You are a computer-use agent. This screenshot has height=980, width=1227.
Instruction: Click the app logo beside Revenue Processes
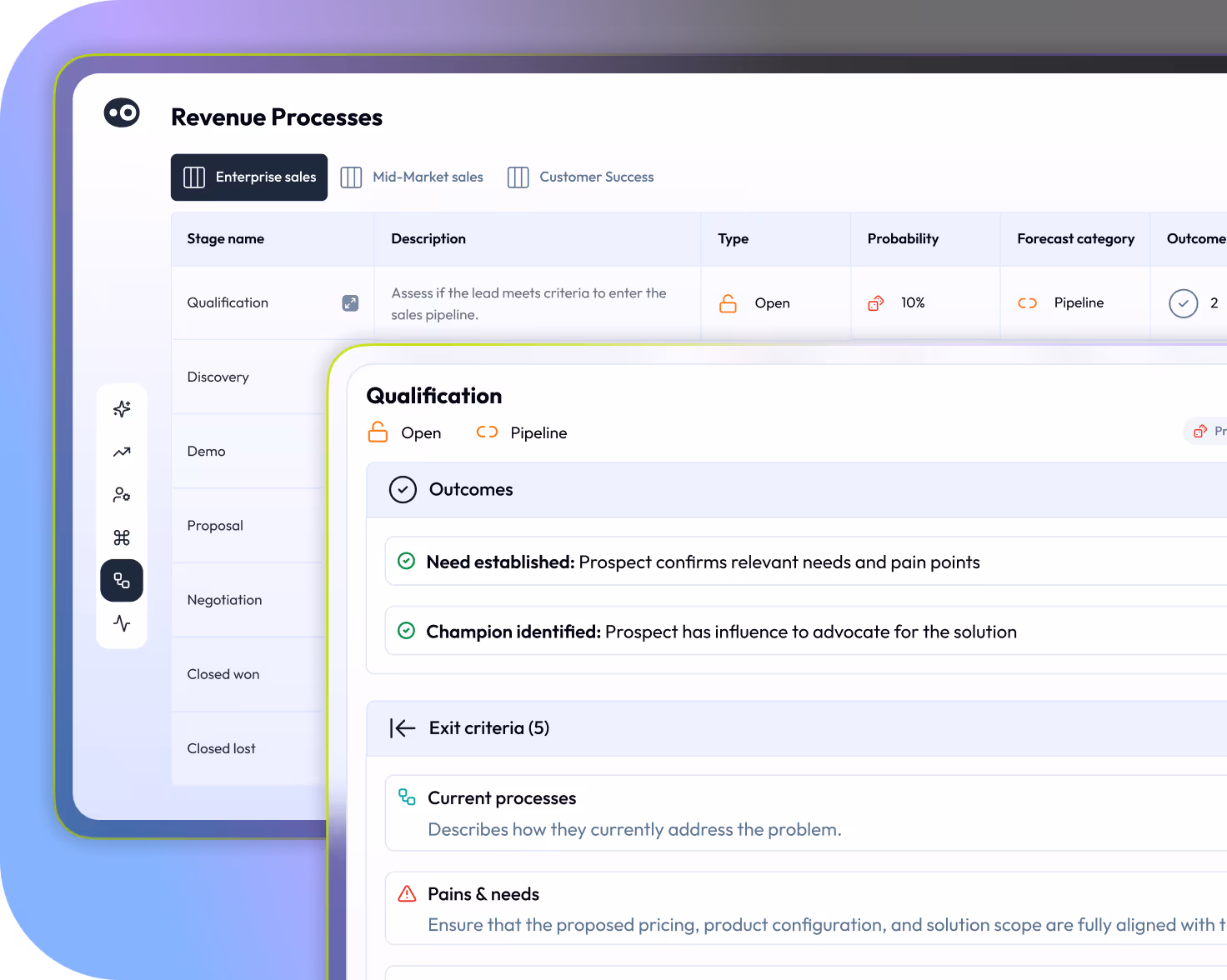[122, 112]
